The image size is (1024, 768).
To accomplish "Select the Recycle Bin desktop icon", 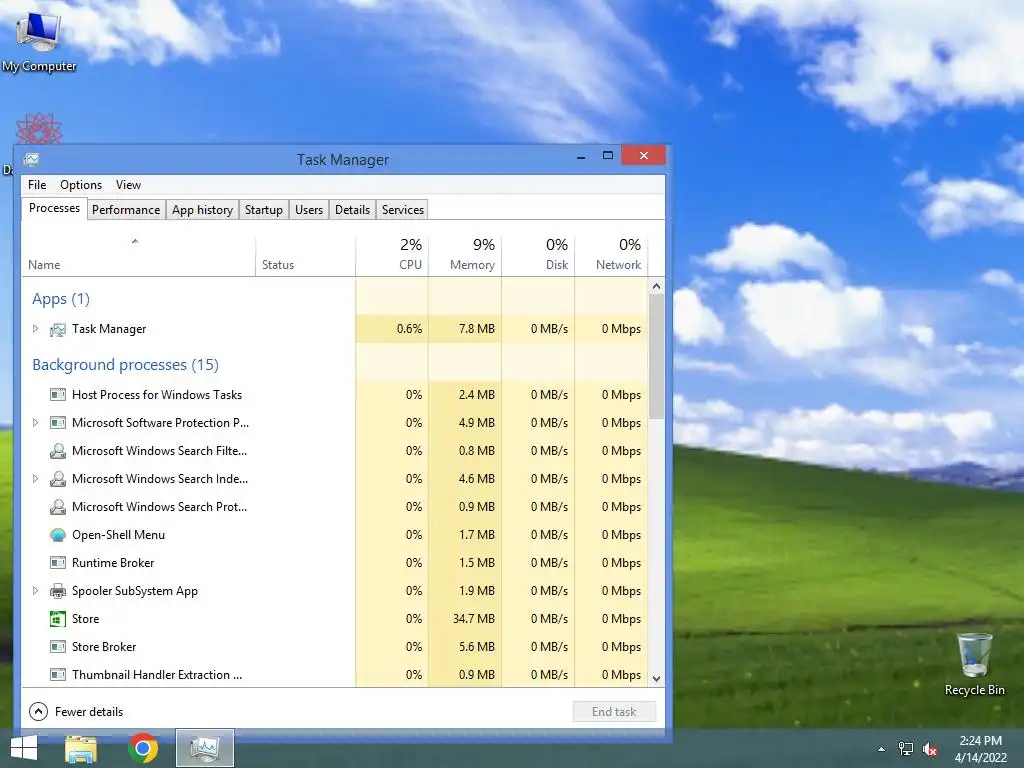I will tap(974, 664).
